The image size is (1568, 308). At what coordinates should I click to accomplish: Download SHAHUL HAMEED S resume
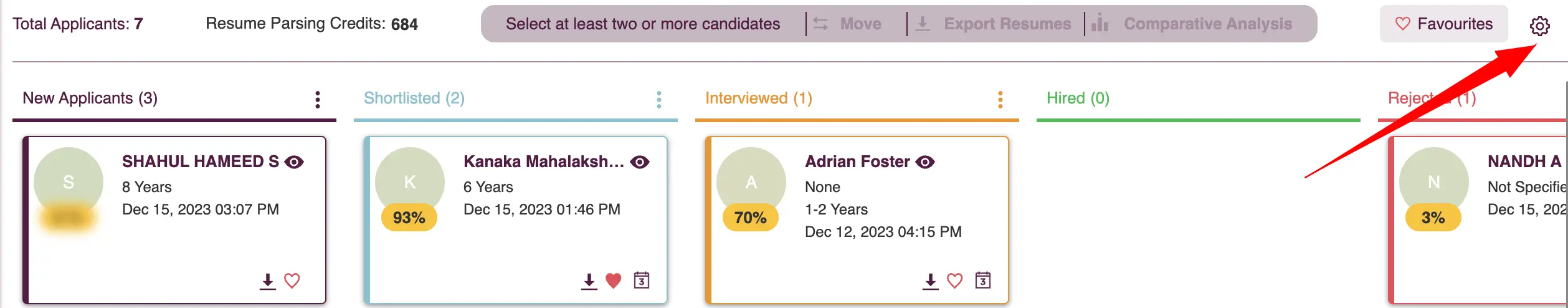[x=268, y=281]
